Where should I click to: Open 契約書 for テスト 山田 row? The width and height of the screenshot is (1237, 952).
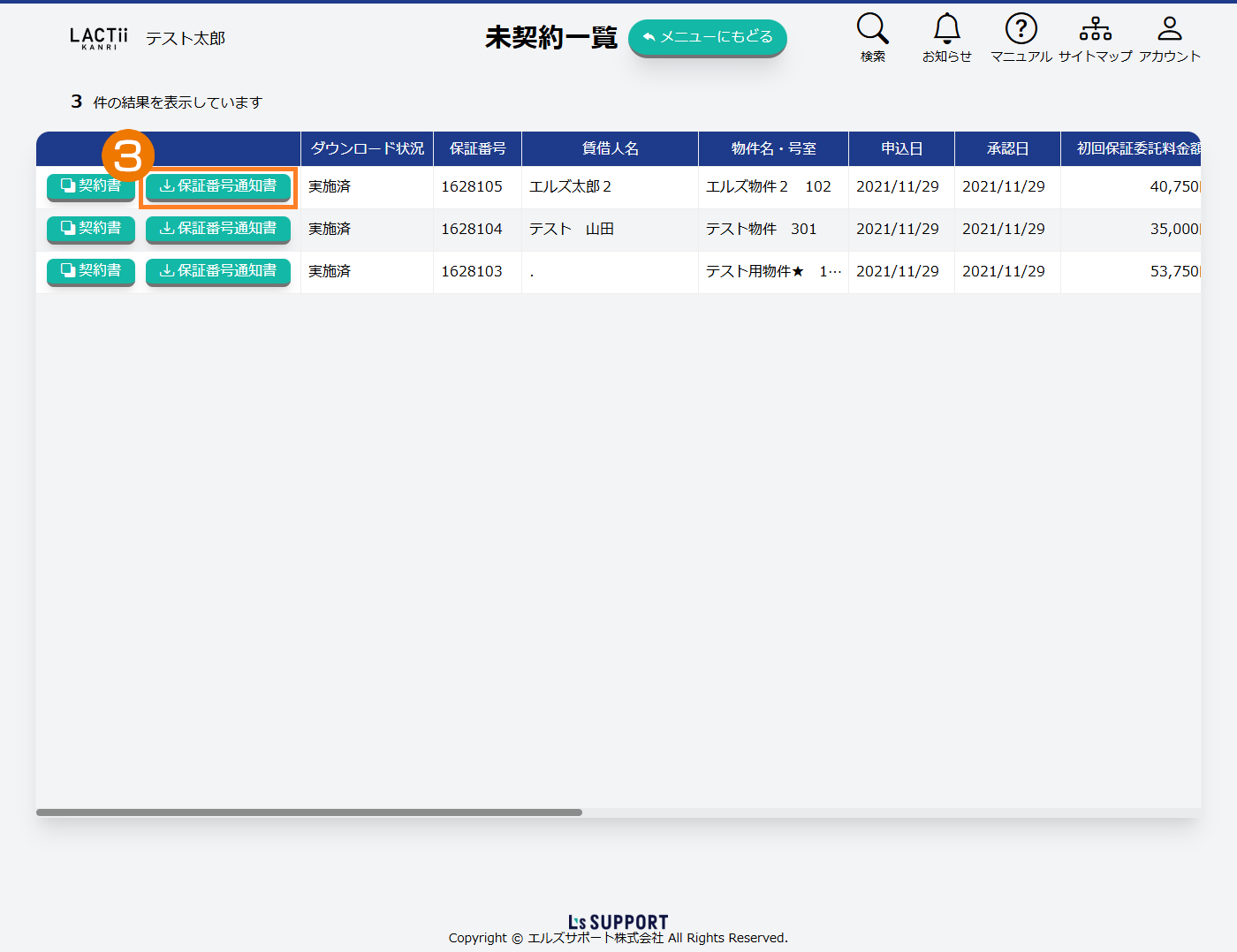(91, 229)
